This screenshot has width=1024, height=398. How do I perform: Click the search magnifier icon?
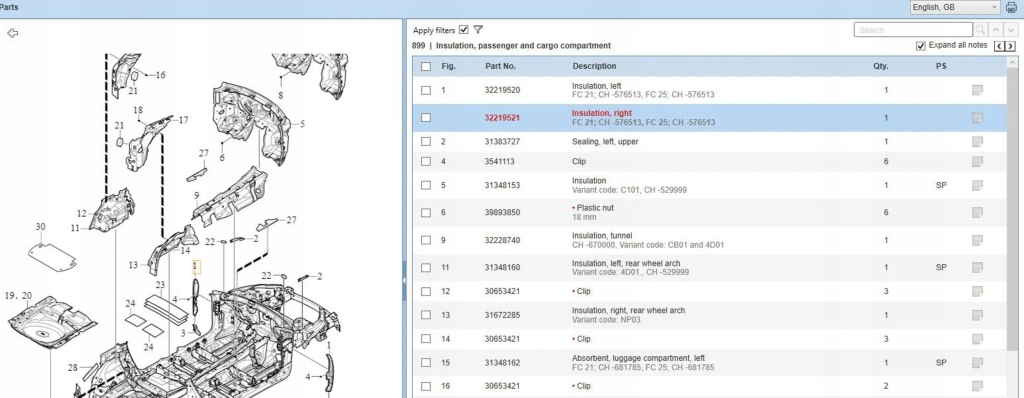(980, 30)
